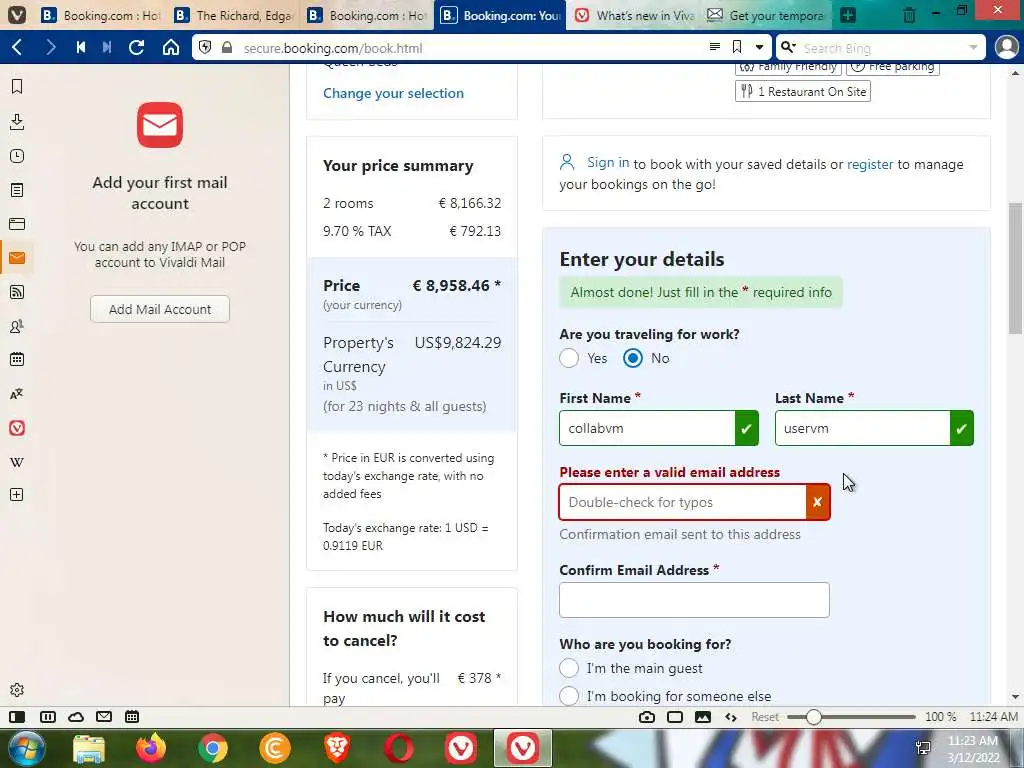Launch Firefox from the taskbar
The width and height of the screenshot is (1024, 768).
pyautogui.click(x=151, y=748)
